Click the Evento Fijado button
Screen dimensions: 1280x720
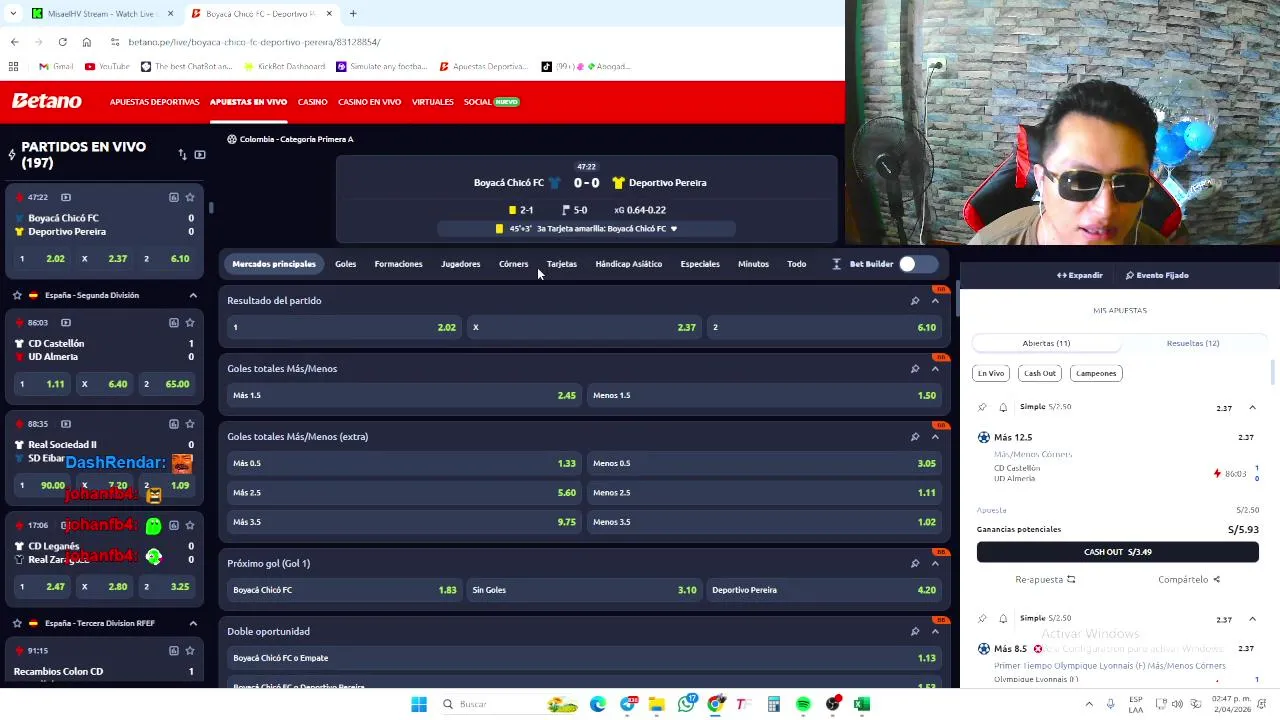pos(1157,275)
